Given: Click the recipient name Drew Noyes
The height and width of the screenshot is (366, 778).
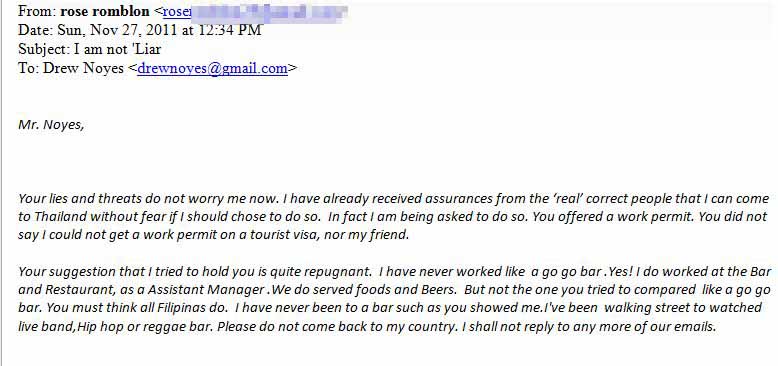Looking at the screenshot, I should (x=83, y=68).
